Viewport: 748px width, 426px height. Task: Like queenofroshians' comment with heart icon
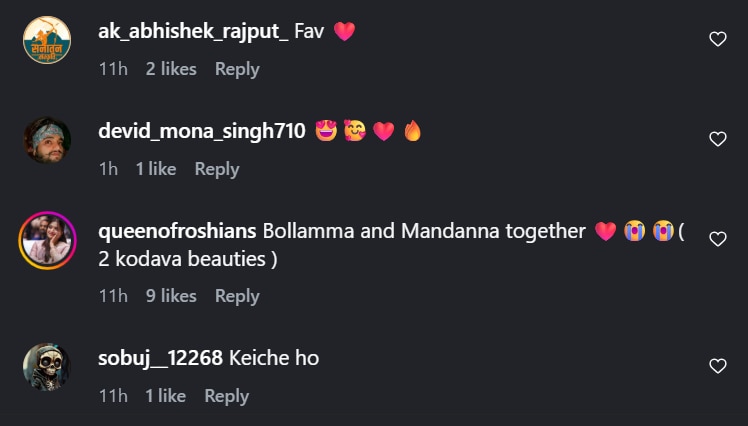[x=717, y=239]
